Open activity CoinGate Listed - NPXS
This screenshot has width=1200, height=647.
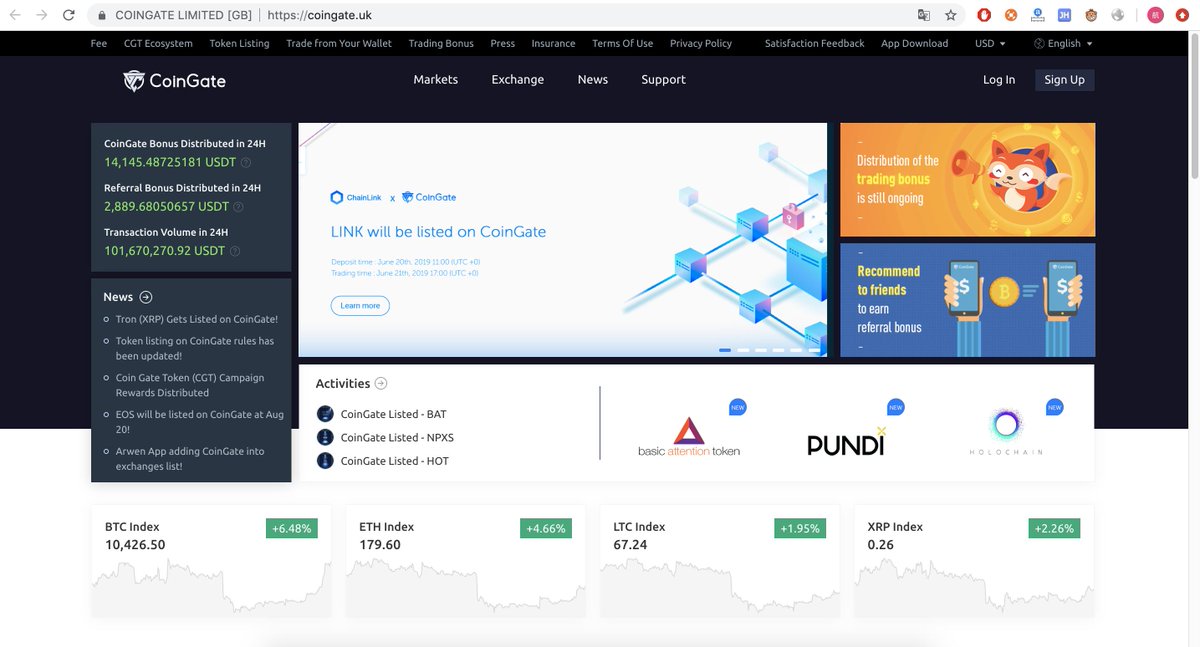click(397, 437)
